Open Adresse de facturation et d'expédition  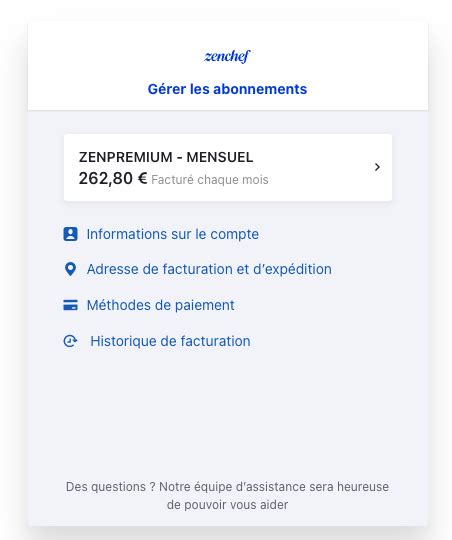[209, 269]
